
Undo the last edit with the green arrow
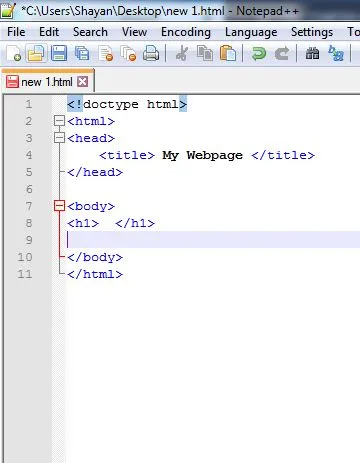259,53
